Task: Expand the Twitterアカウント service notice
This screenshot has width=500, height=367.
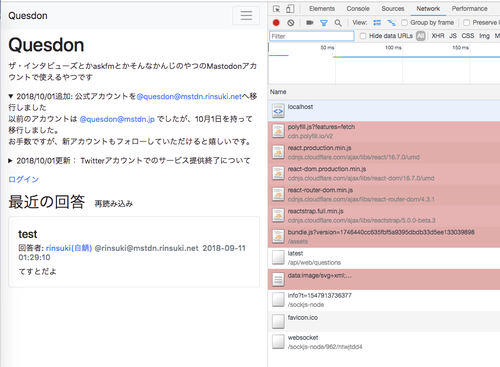Action: (10, 161)
